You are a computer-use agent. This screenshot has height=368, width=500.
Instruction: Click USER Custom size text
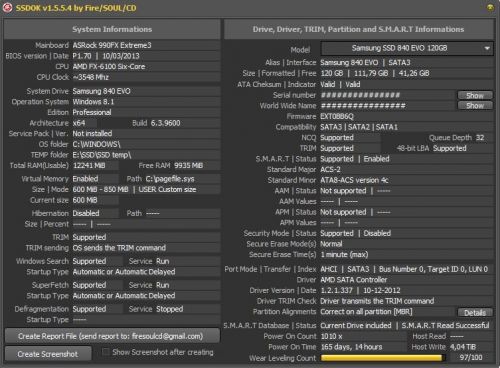(167, 190)
